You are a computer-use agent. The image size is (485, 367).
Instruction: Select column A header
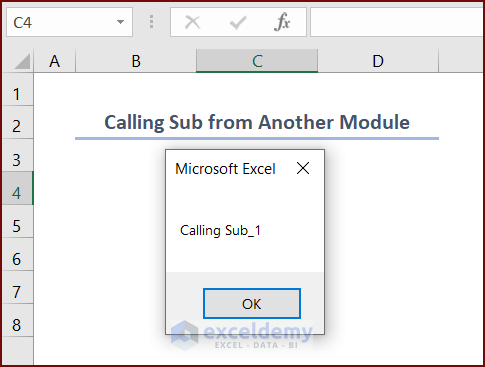pyautogui.click(x=55, y=61)
